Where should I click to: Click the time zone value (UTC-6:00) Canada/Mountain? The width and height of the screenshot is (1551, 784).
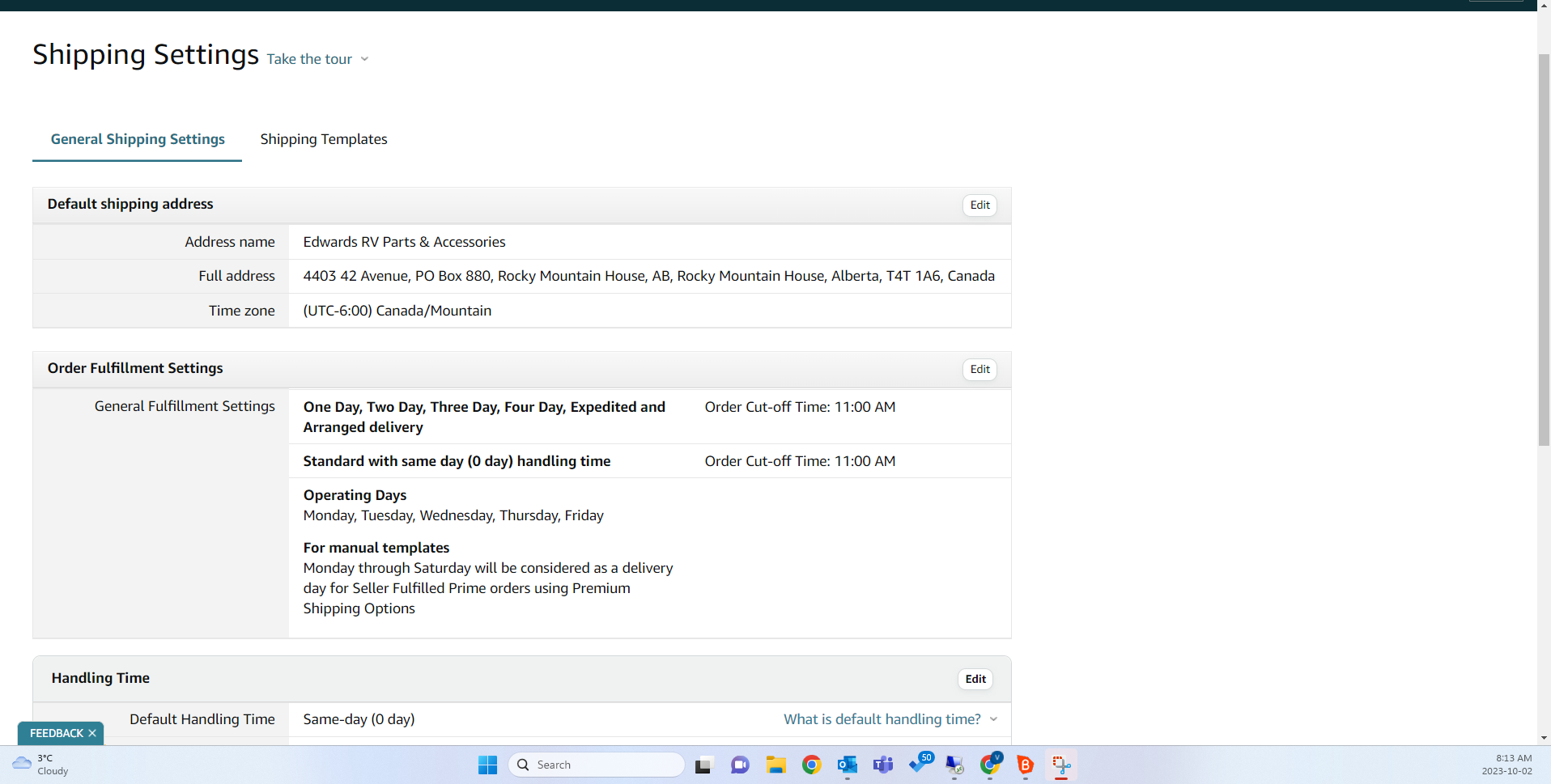(397, 311)
